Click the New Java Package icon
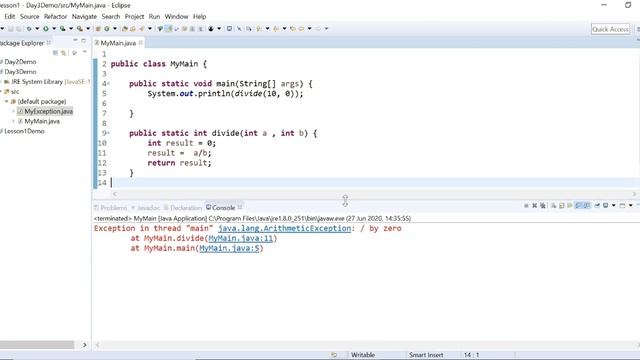 [98, 29]
